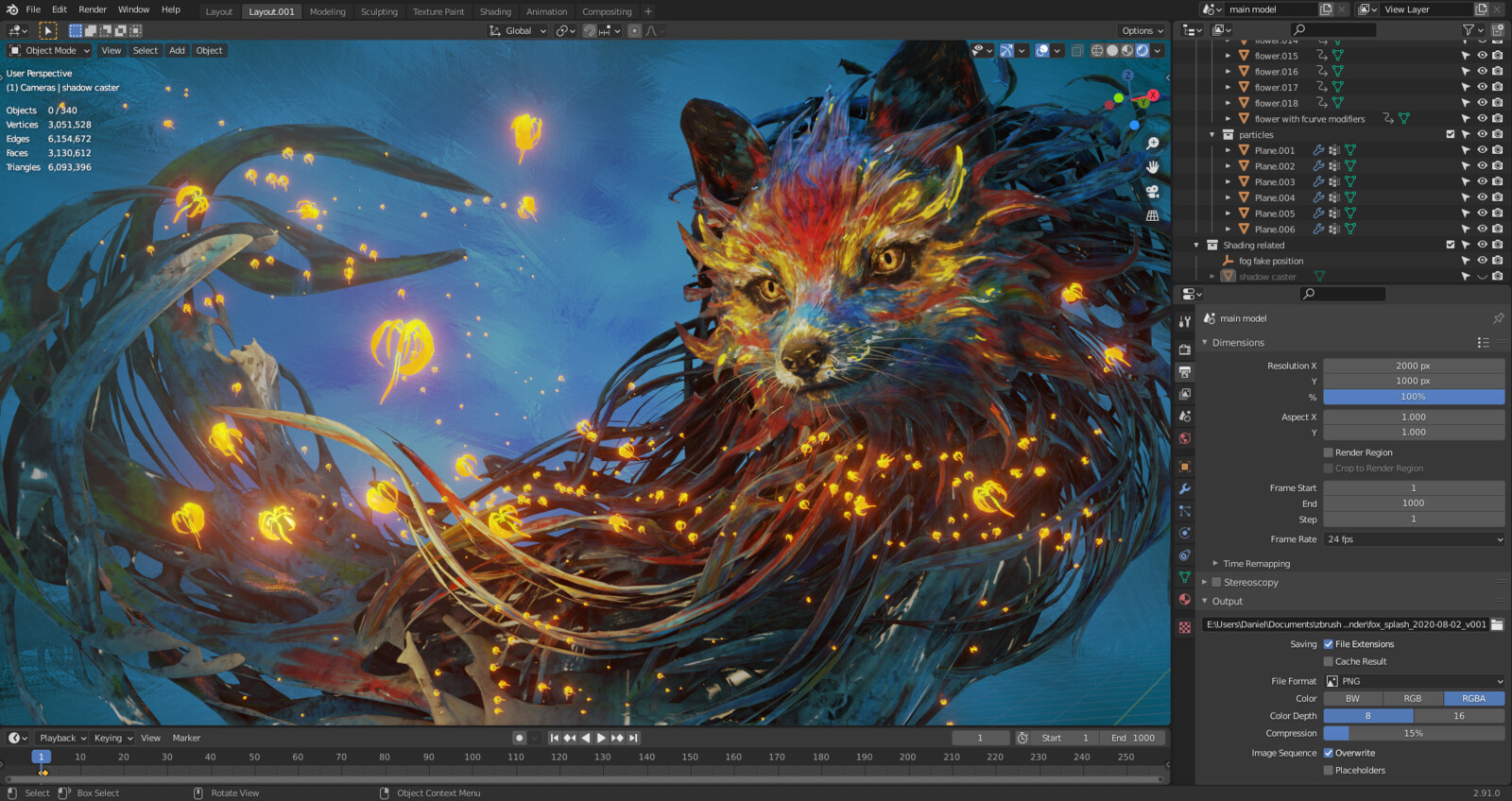The width and height of the screenshot is (1512, 801).
Task: Uncheck File Extensions
Action: click(1328, 644)
